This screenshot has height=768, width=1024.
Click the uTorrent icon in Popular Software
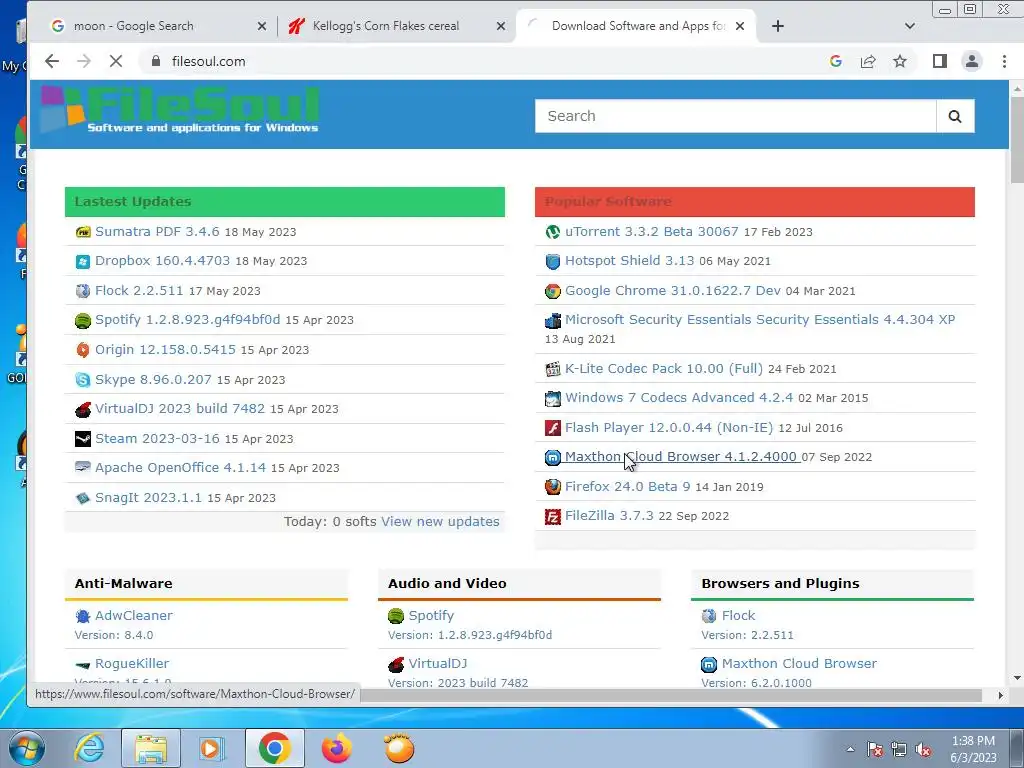(x=552, y=232)
